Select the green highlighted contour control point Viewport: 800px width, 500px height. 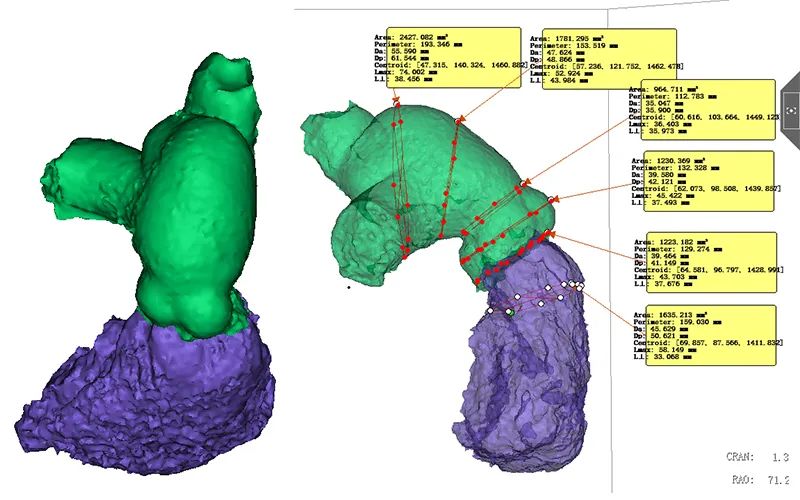tap(509, 313)
